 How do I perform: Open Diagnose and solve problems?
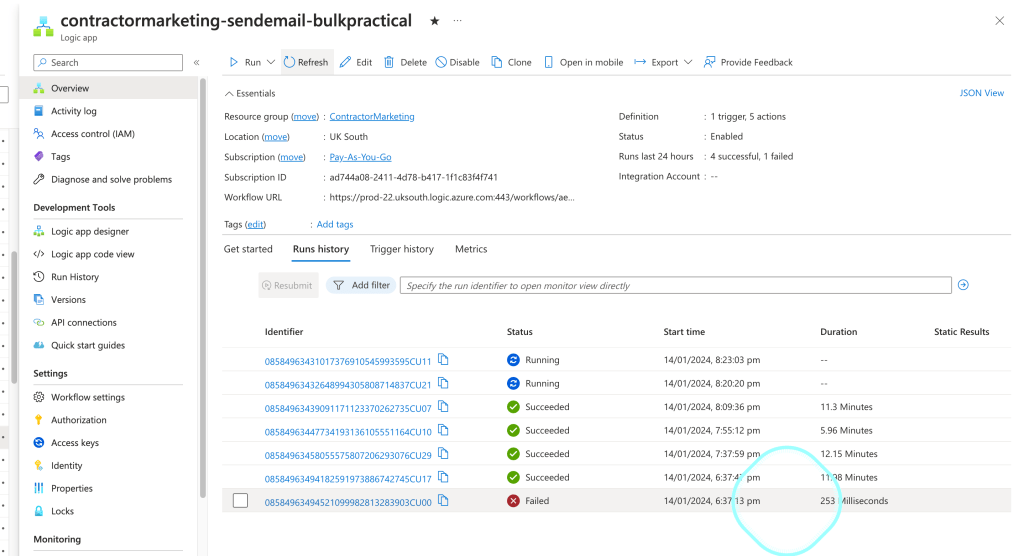pos(111,180)
